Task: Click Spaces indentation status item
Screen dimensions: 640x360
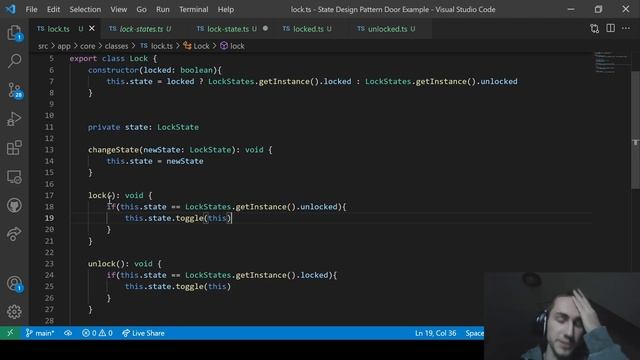Action: 474,333
